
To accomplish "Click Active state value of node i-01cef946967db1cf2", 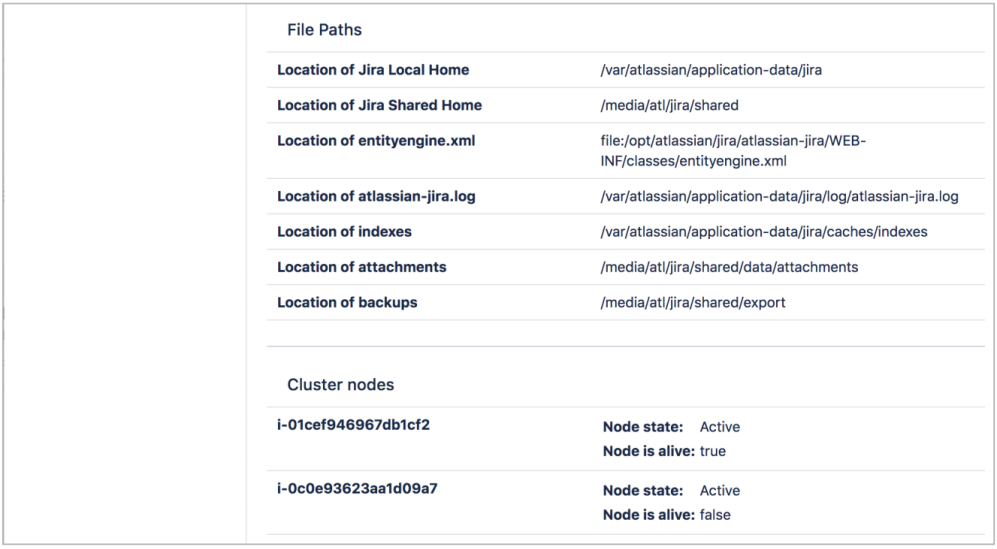I will [720, 427].
